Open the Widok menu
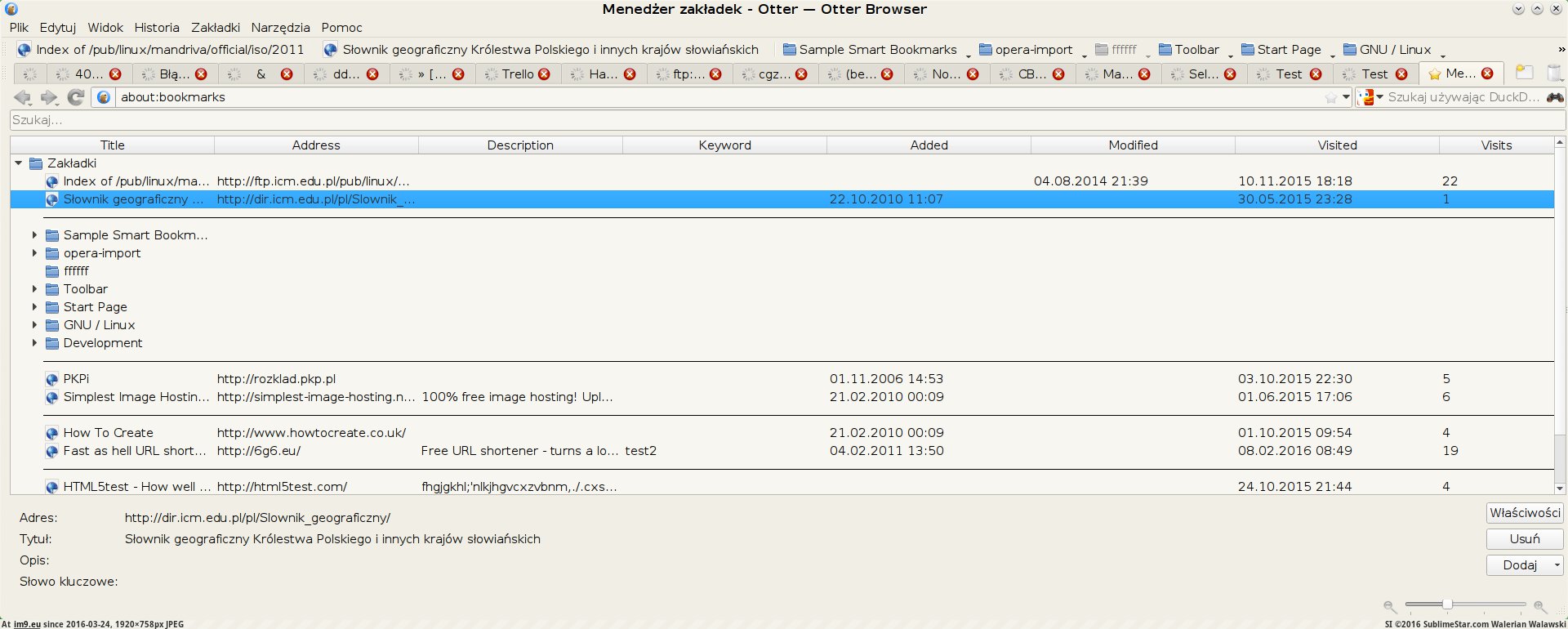Viewport: 1568px width, 629px height. [105, 28]
